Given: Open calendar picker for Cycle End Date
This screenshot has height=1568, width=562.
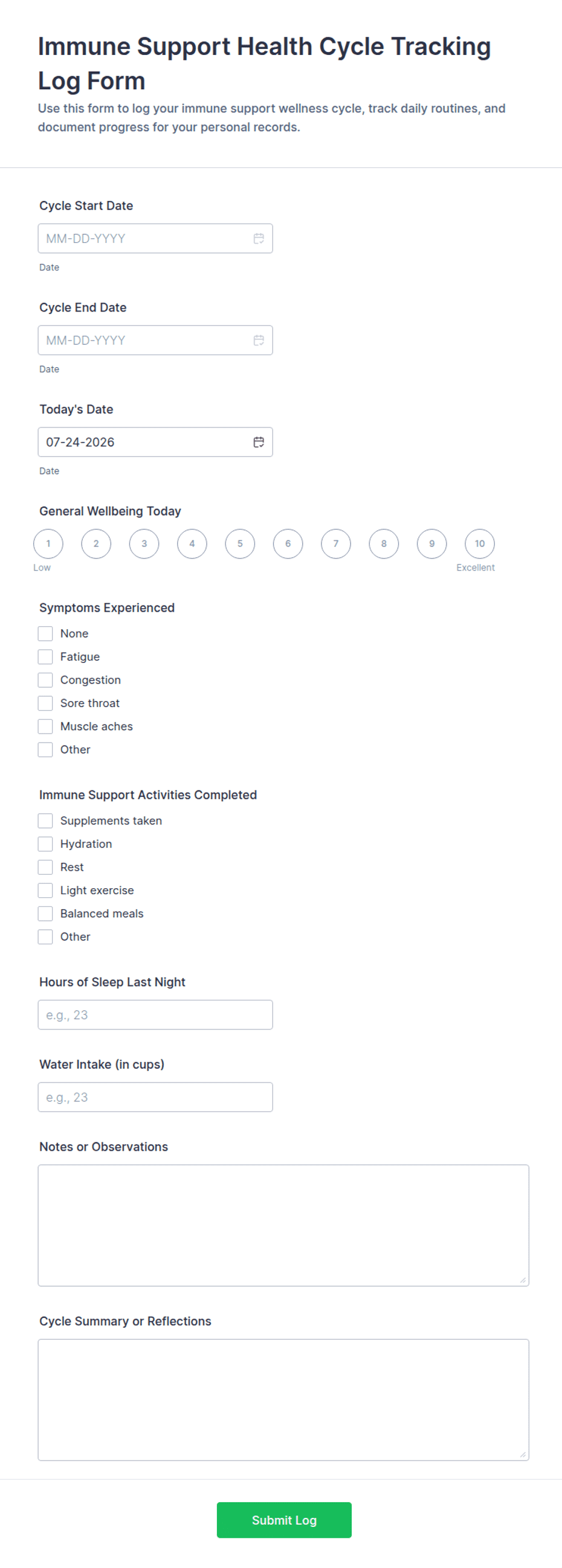Looking at the screenshot, I should tap(259, 341).
